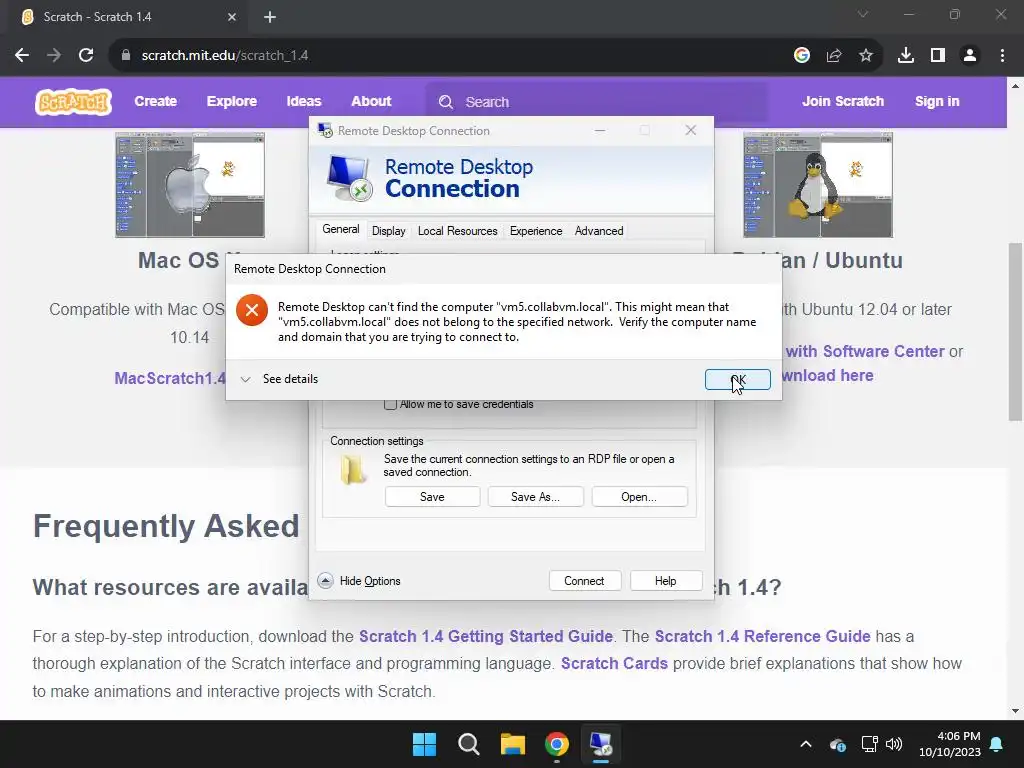Bookmark page with star icon

point(866,56)
